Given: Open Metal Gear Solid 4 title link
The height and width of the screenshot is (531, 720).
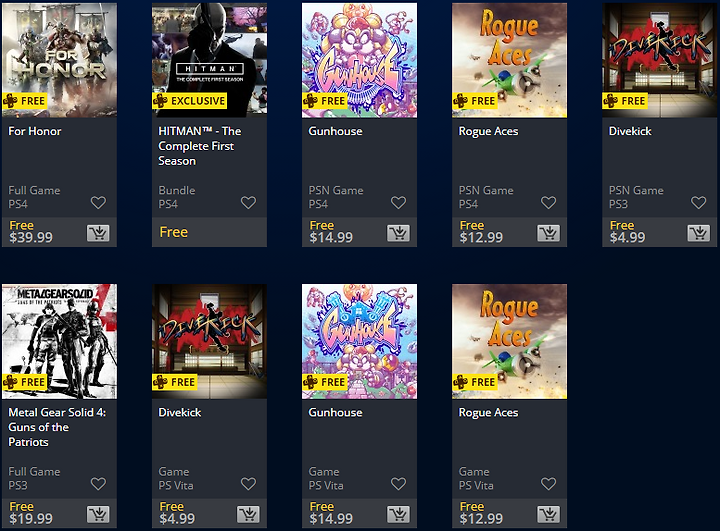Looking at the screenshot, I should click(x=57, y=427).
